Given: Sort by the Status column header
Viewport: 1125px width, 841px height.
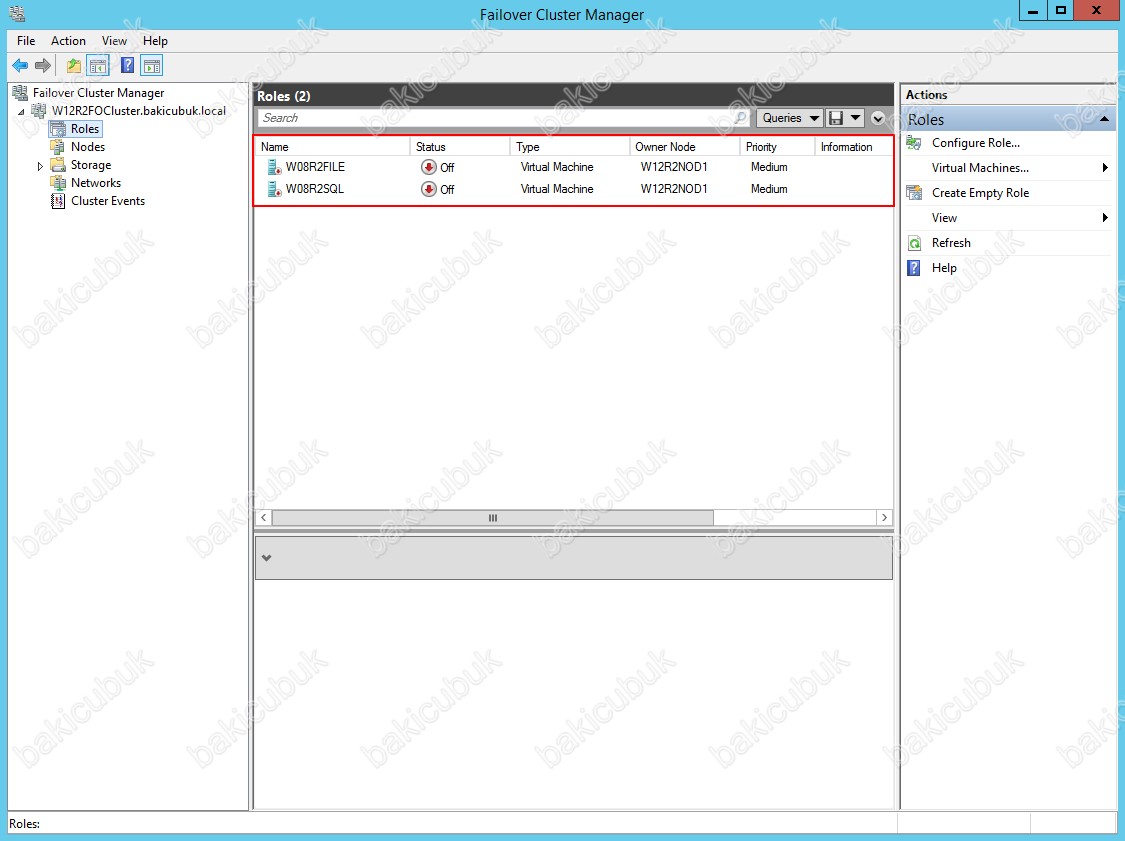Looking at the screenshot, I should pyautogui.click(x=459, y=146).
